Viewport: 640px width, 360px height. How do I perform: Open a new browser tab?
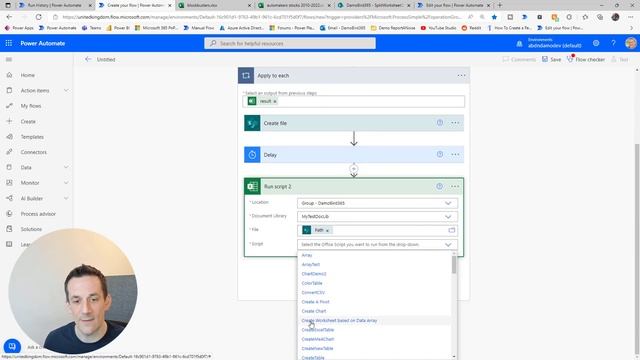[x=500, y=5]
